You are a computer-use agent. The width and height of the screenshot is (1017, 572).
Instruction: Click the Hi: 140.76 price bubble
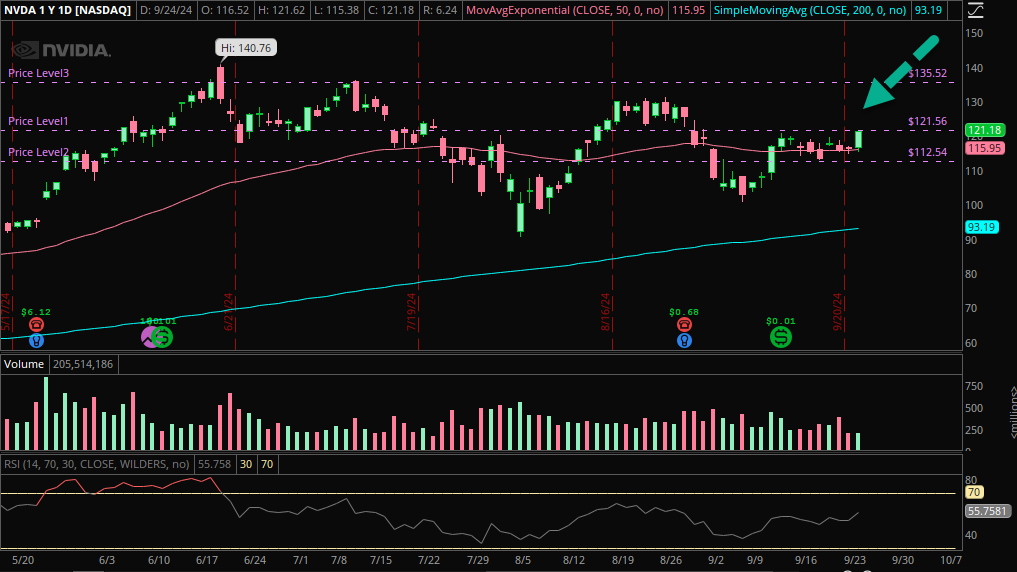tap(246, 48)
